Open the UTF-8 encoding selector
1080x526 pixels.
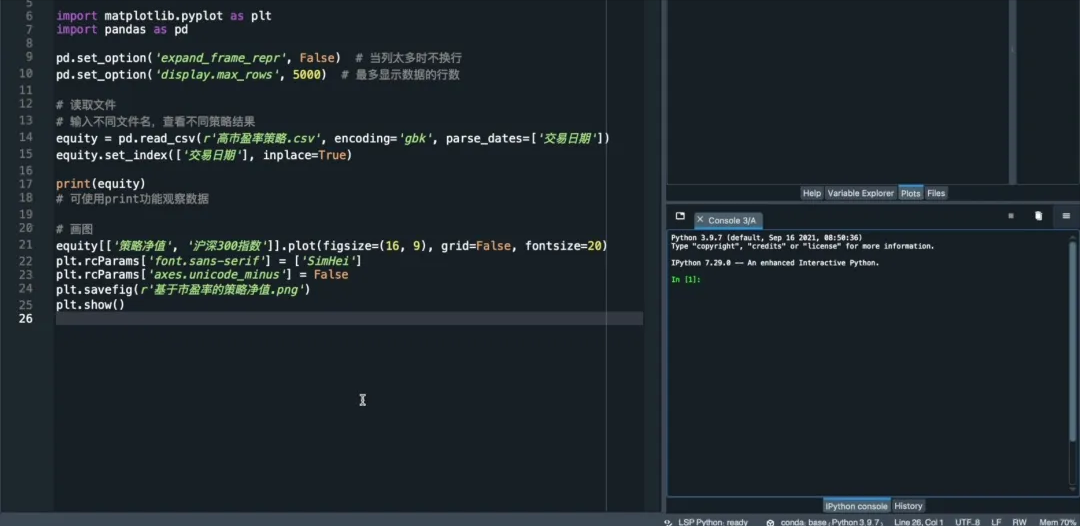[967, 522]
